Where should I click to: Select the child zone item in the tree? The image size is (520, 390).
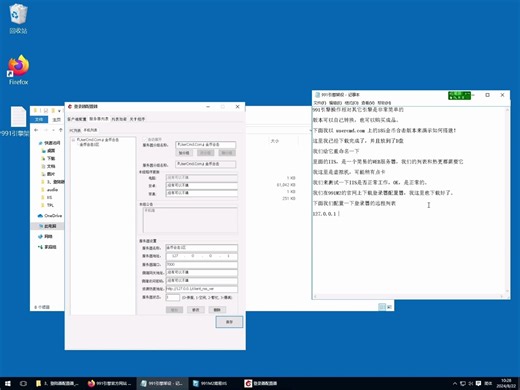(89, 145)
